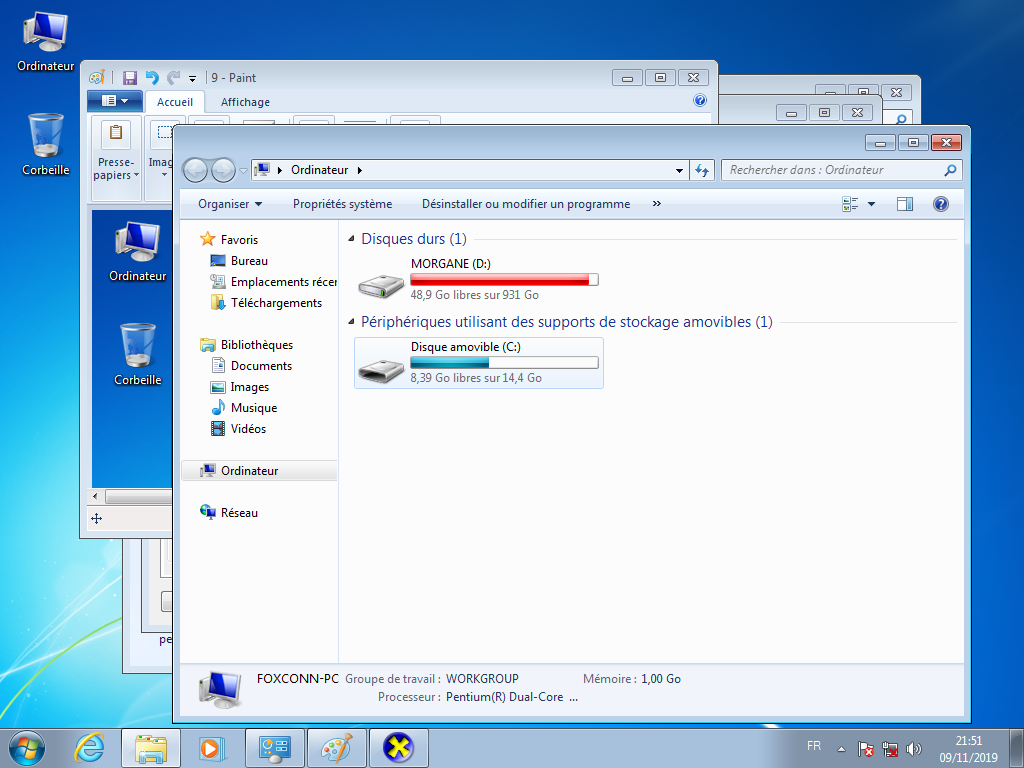Open Internet Explorer from the taskbar
Viewport: 1024px width, 768px height.
coord(89,747)
